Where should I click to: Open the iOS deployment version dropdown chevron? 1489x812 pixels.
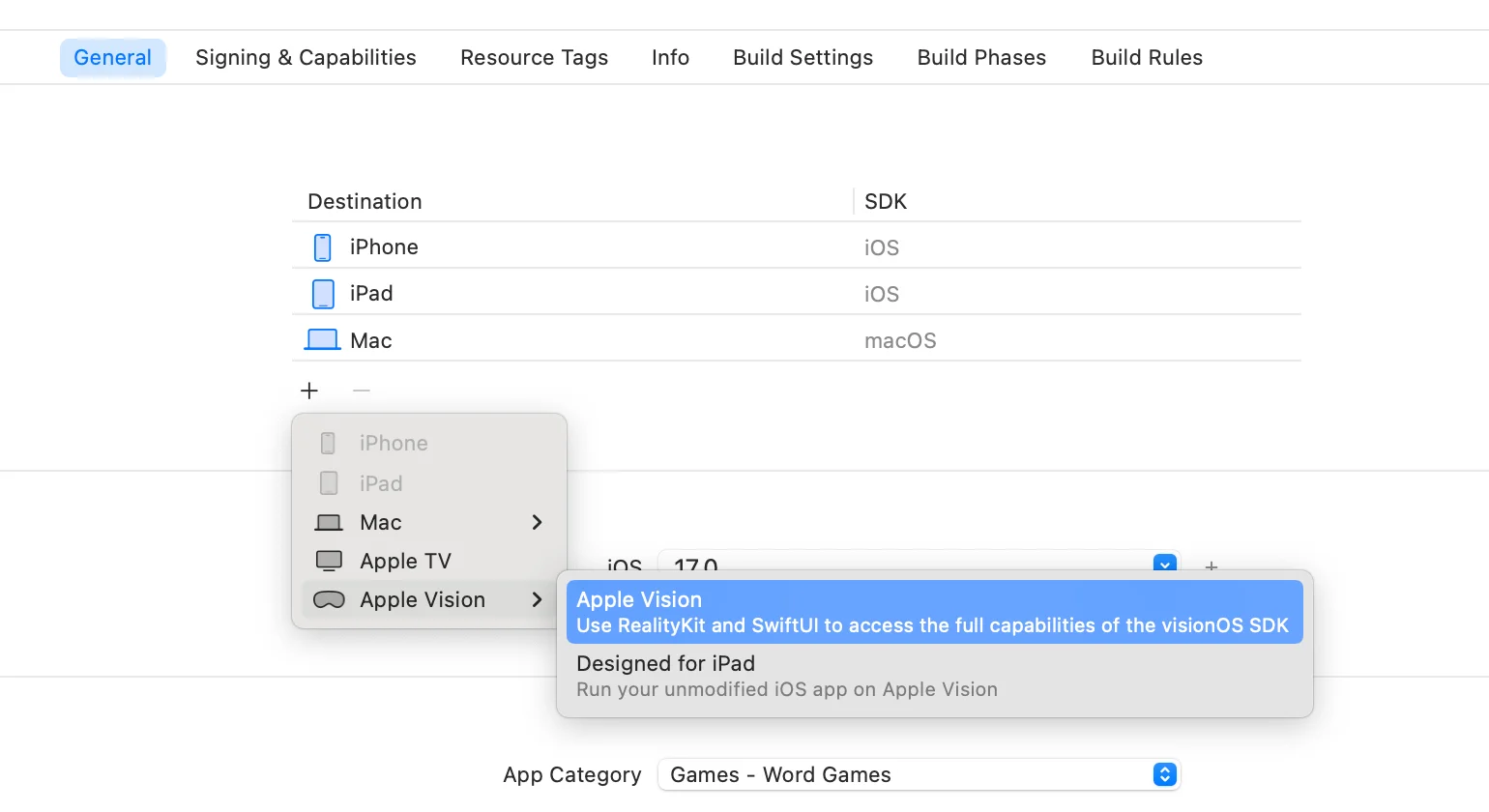click(x=1164, y=565)
